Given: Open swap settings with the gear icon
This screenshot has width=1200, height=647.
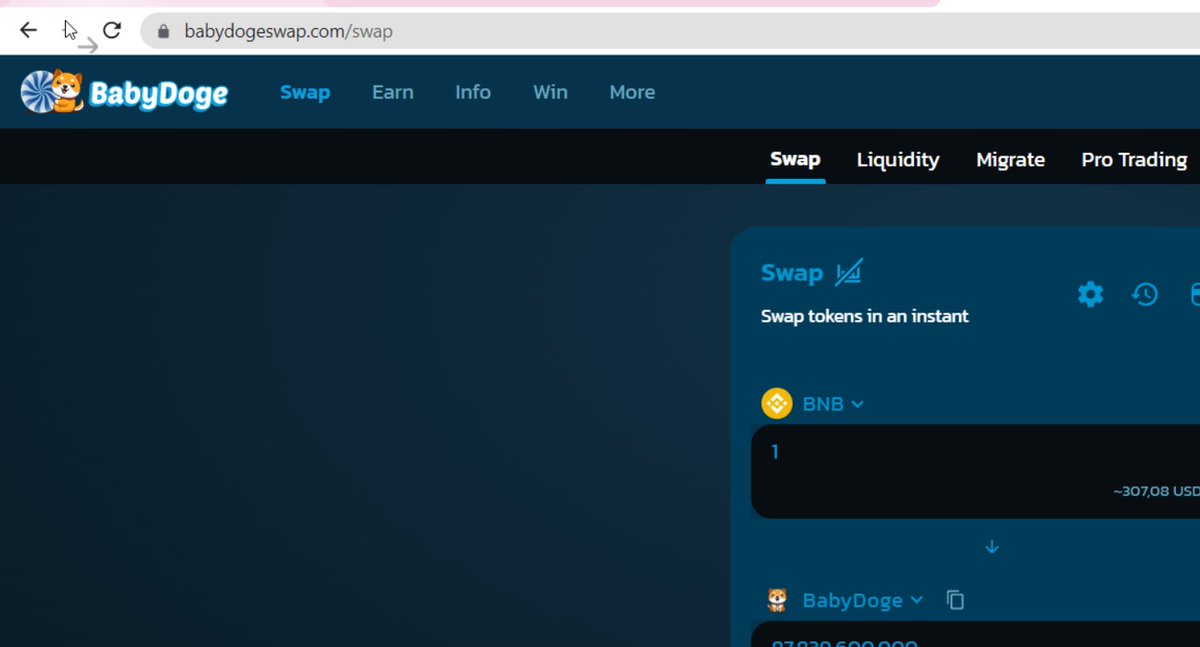Looking at the screenshot, I should click(1090, 294).
